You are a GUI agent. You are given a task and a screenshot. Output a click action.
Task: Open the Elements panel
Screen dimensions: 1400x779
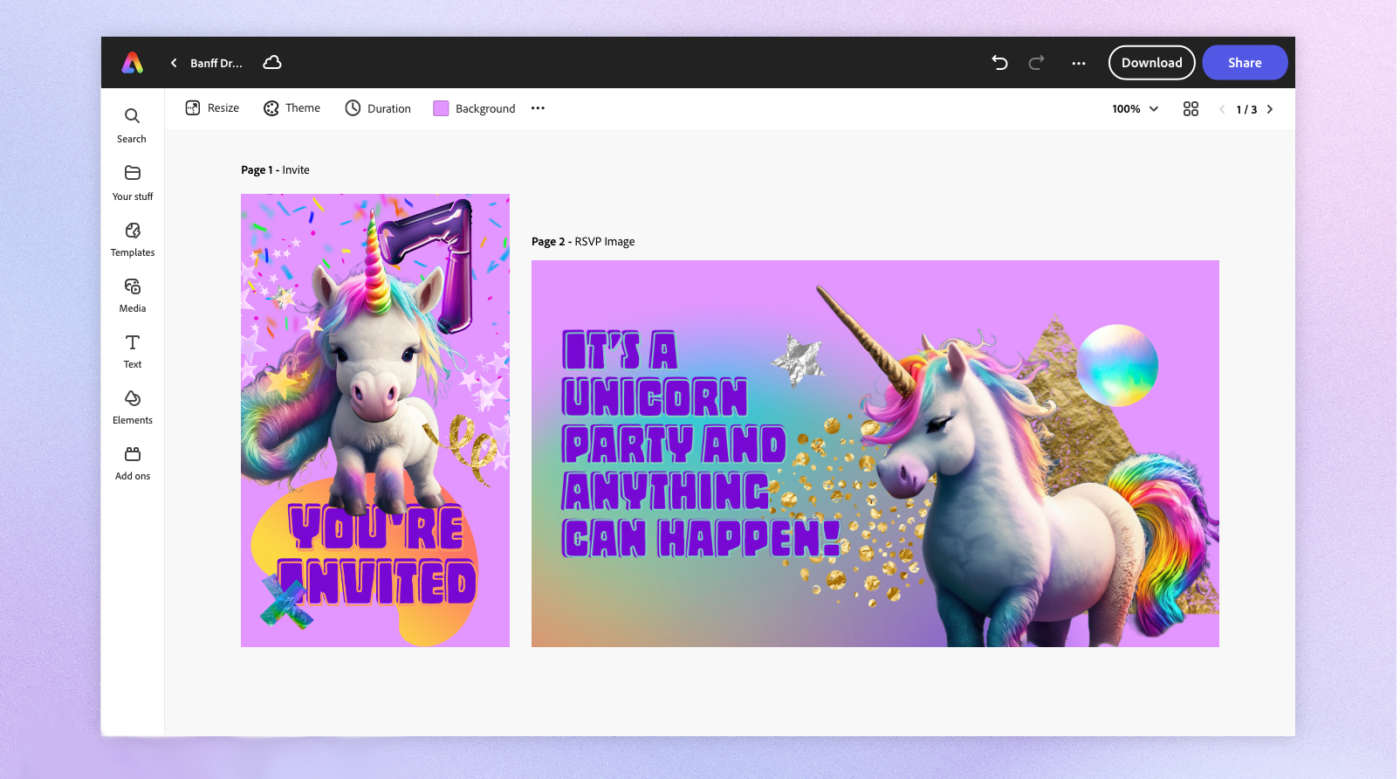132,406
